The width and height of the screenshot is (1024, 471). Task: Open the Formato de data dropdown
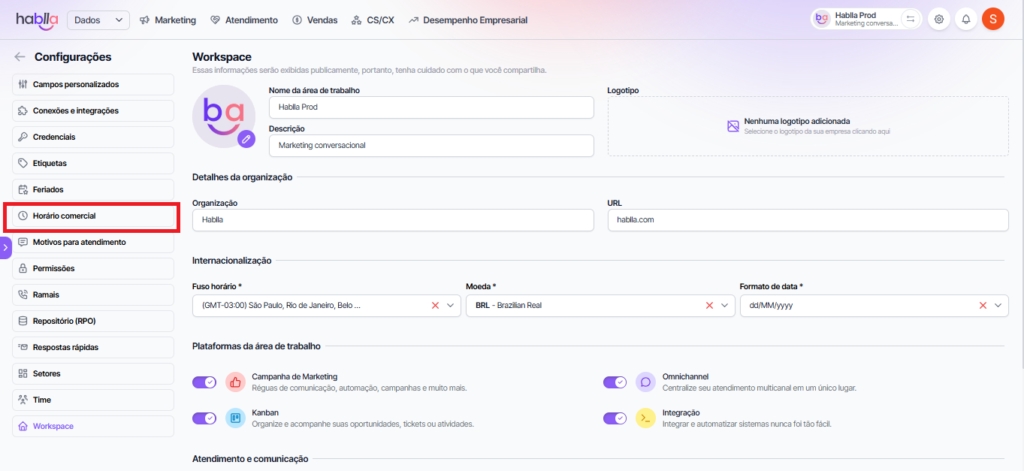998,306
